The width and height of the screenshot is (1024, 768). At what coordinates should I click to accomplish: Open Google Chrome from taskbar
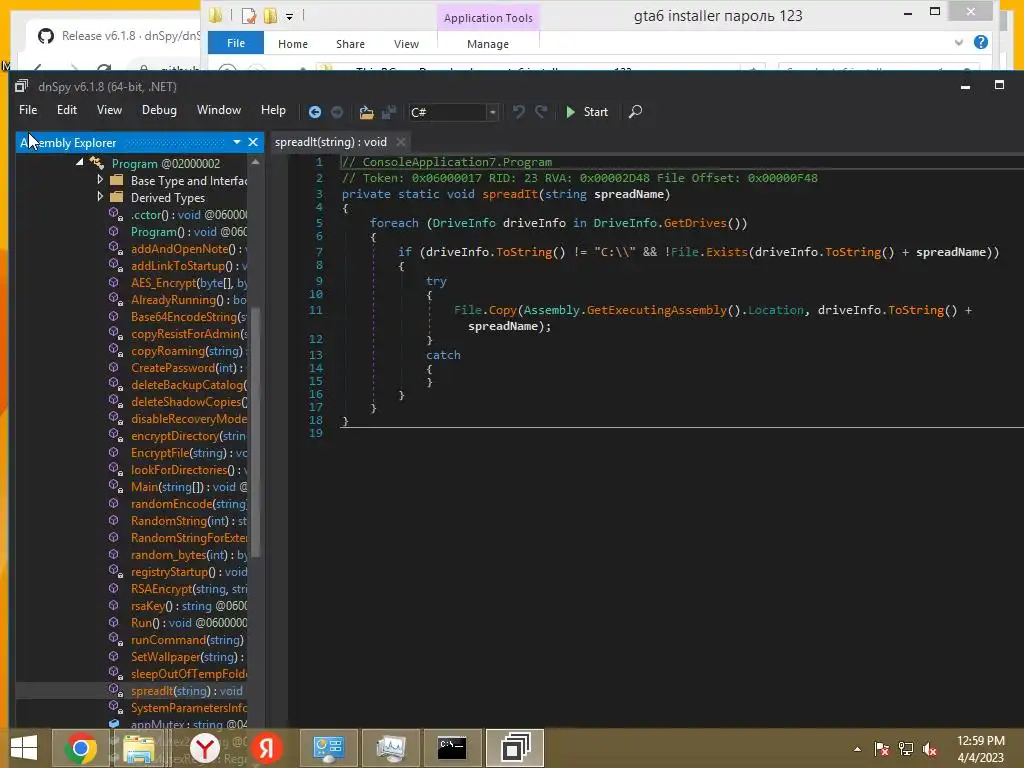click(81, 748)
